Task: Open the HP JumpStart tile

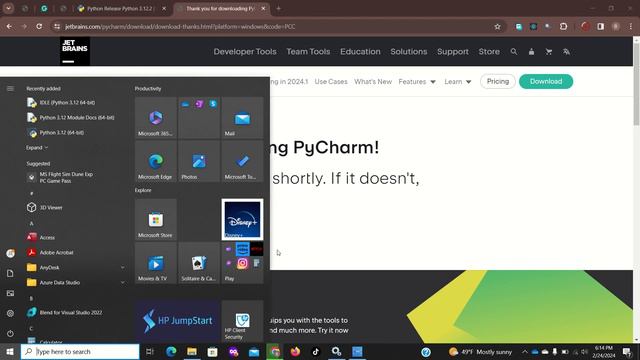Action: (178, 321)
